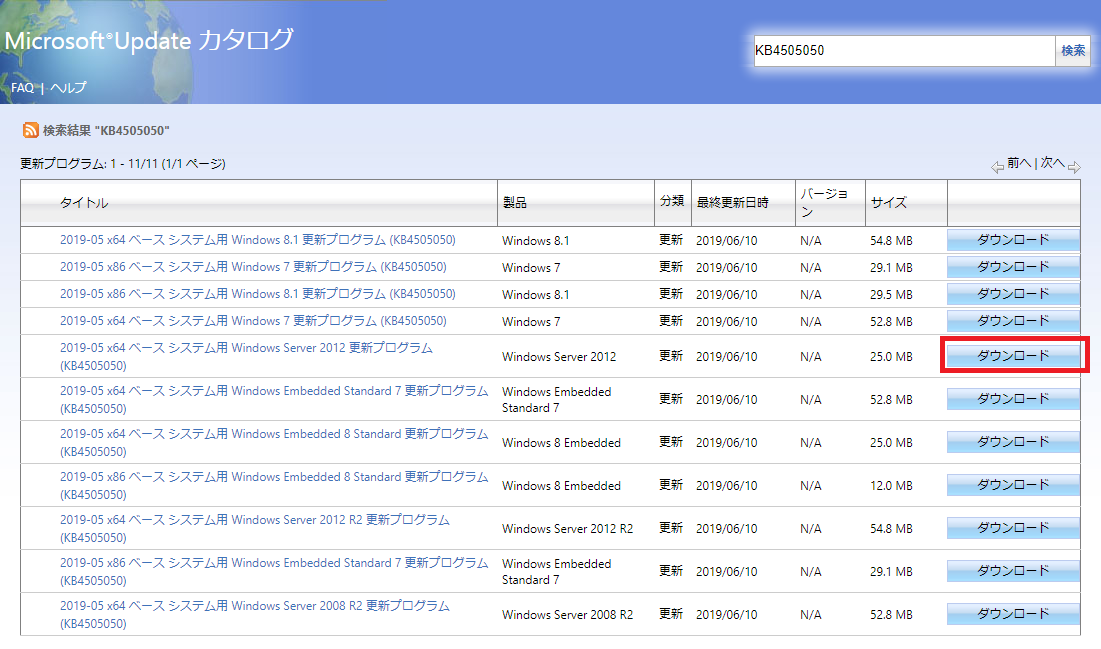Open the x64 Windows Server 2012 R2 title link
Viewport: 1101px width, 649px height.
click(x=255, y=528)
